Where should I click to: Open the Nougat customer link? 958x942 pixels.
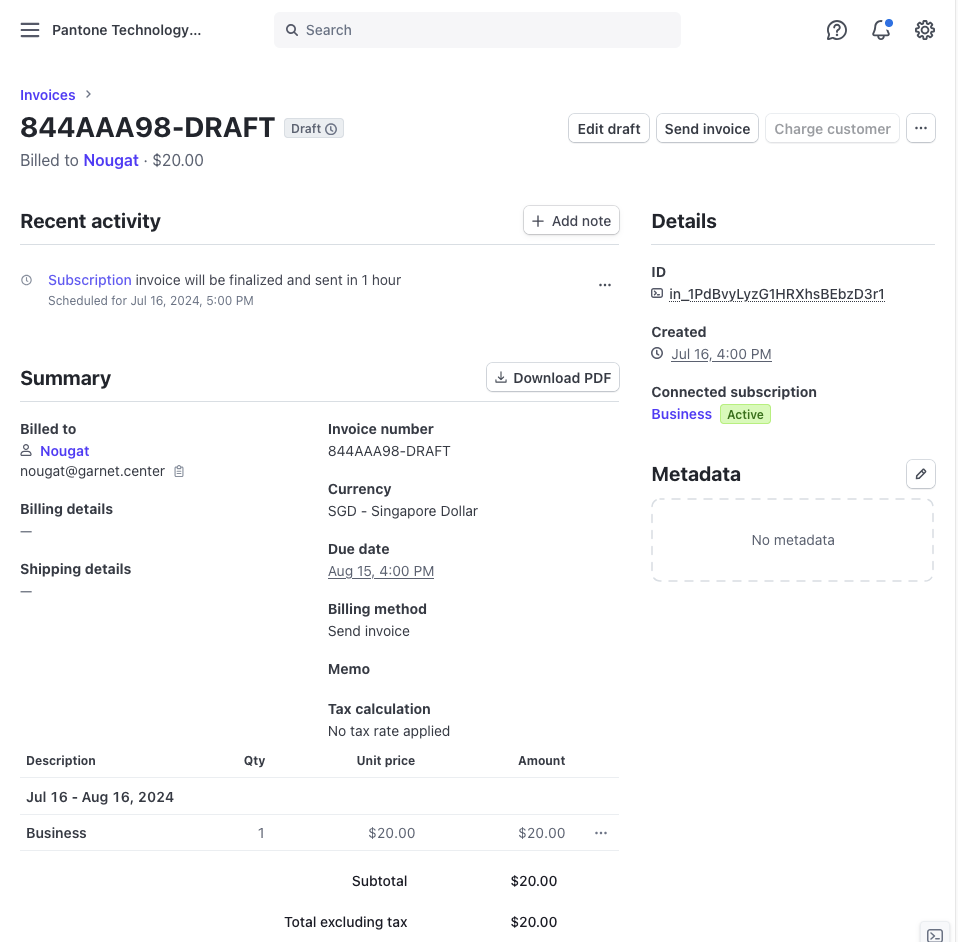(110, 160)
